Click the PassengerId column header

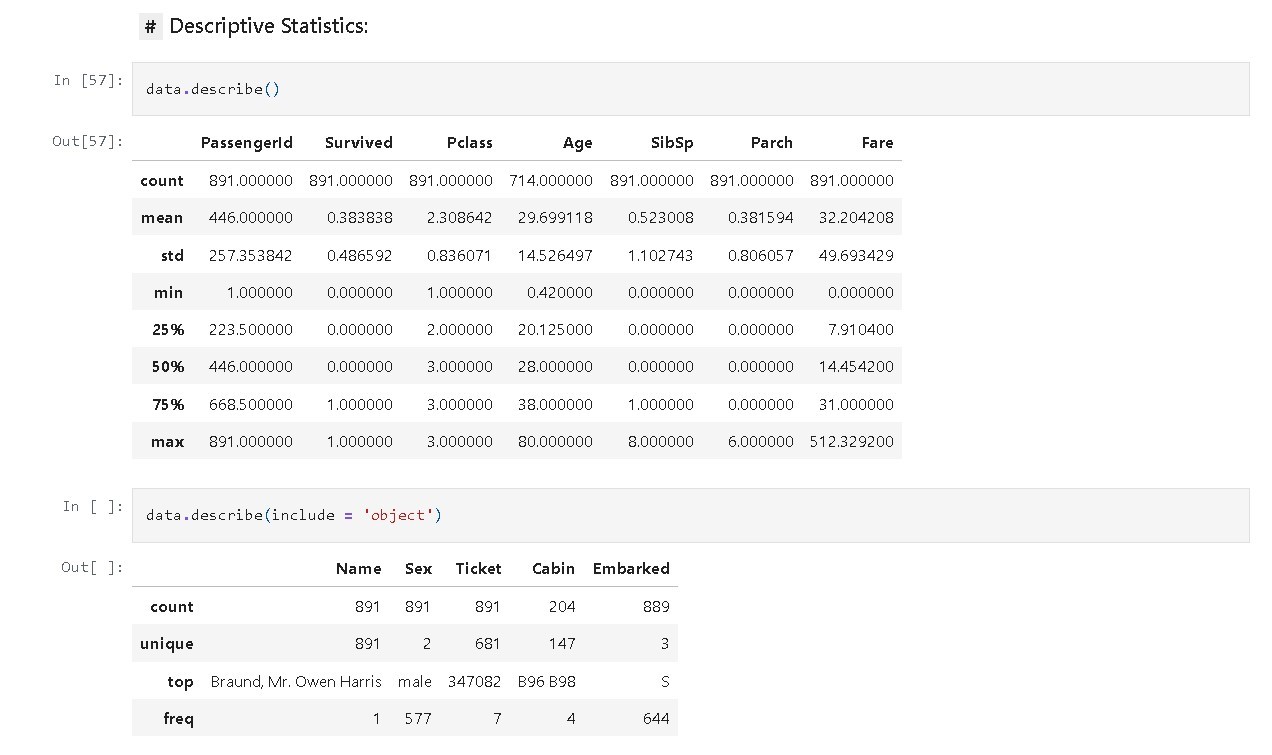(x=246, y=143)
